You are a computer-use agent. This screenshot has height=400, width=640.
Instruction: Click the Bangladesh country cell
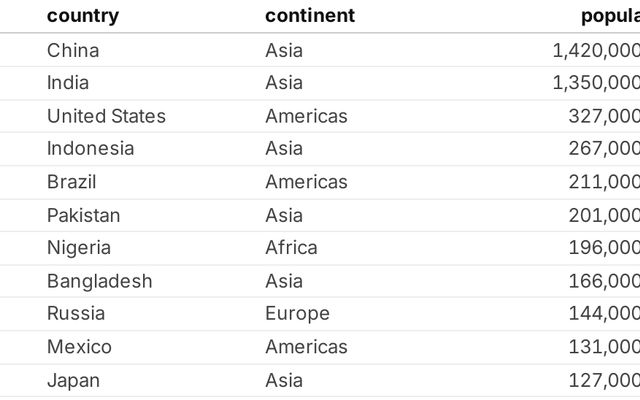[x=99, y=281]
